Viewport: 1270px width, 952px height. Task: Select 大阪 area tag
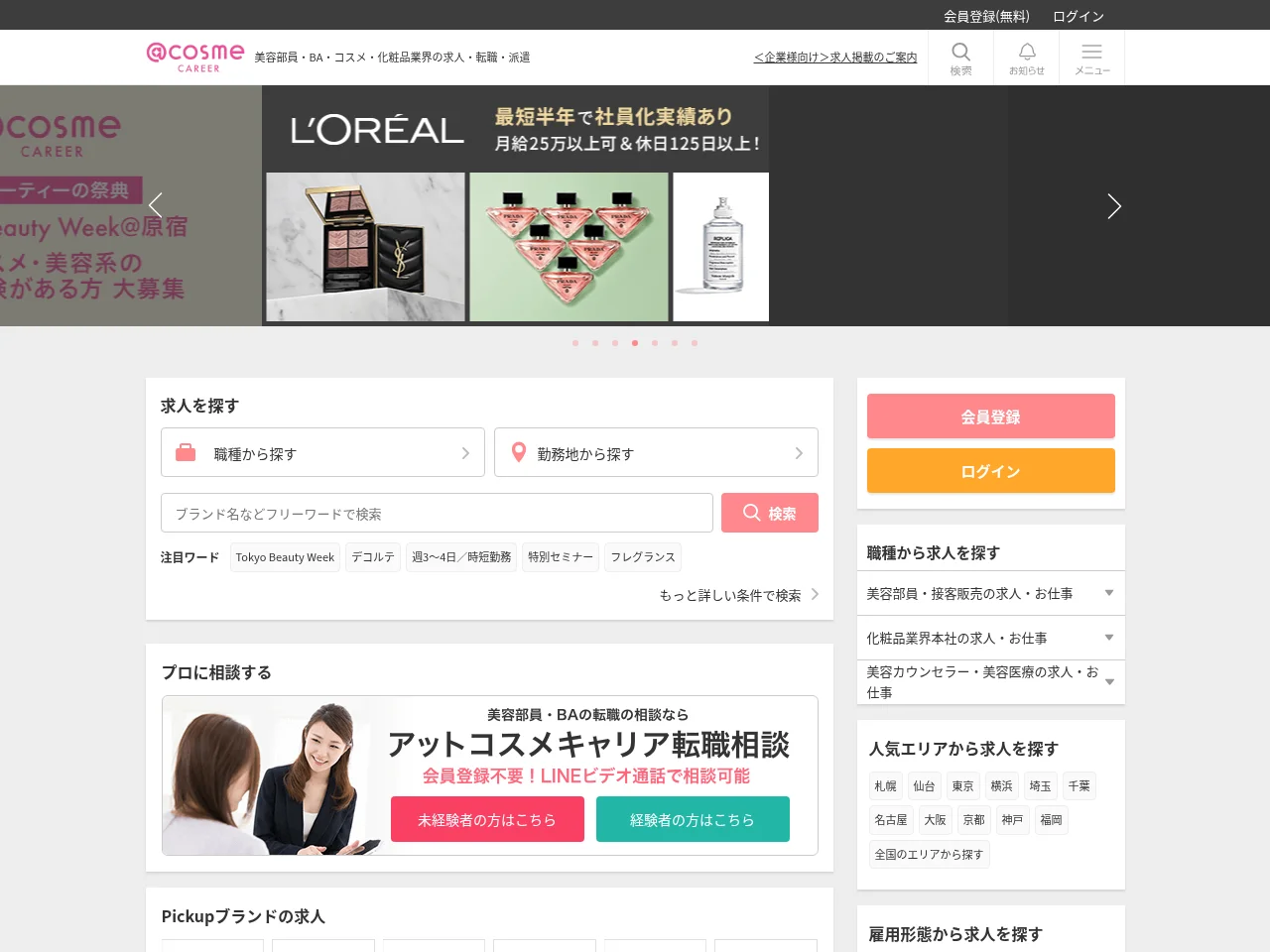pyautogui.click(x=935, y=820)
